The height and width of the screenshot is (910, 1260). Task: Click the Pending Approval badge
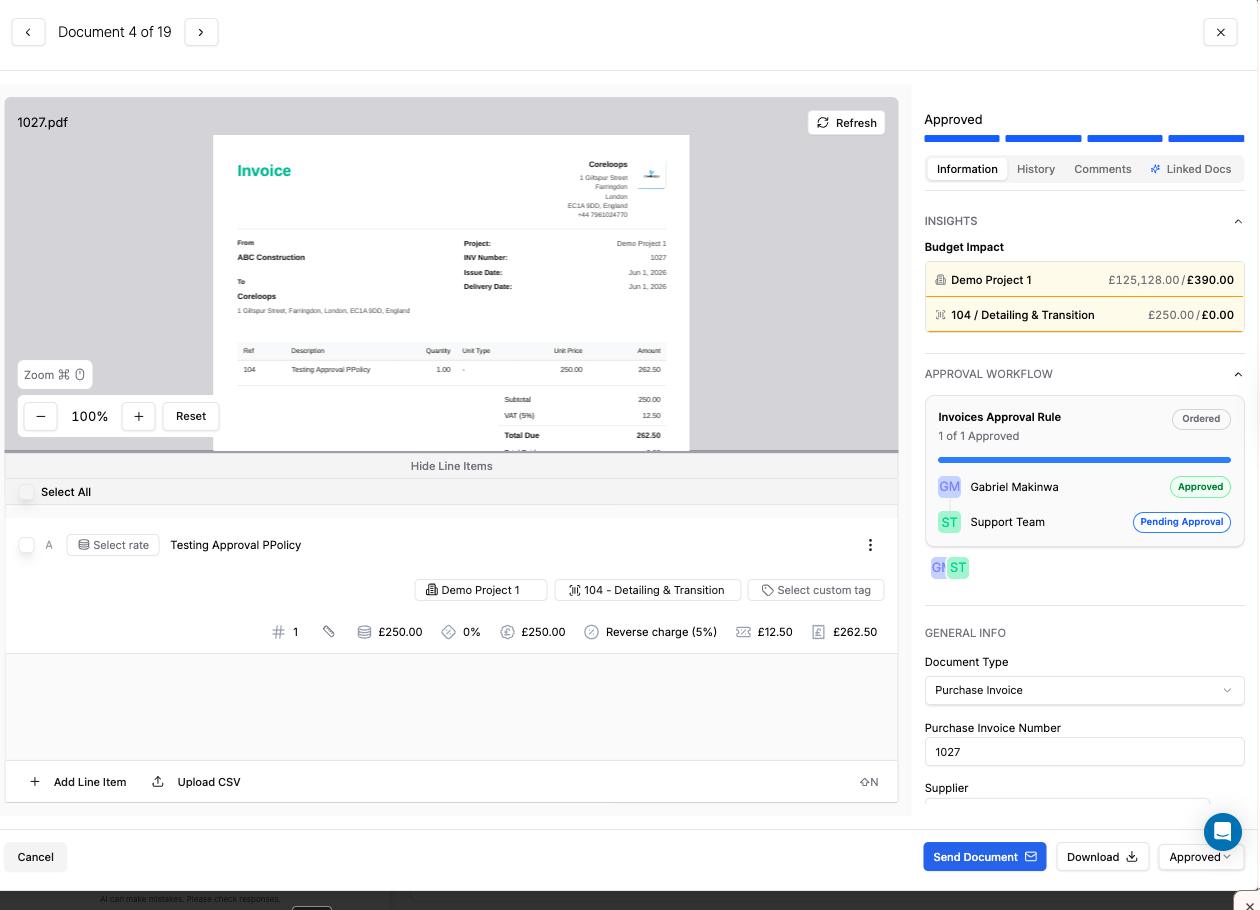point(1182,522)
